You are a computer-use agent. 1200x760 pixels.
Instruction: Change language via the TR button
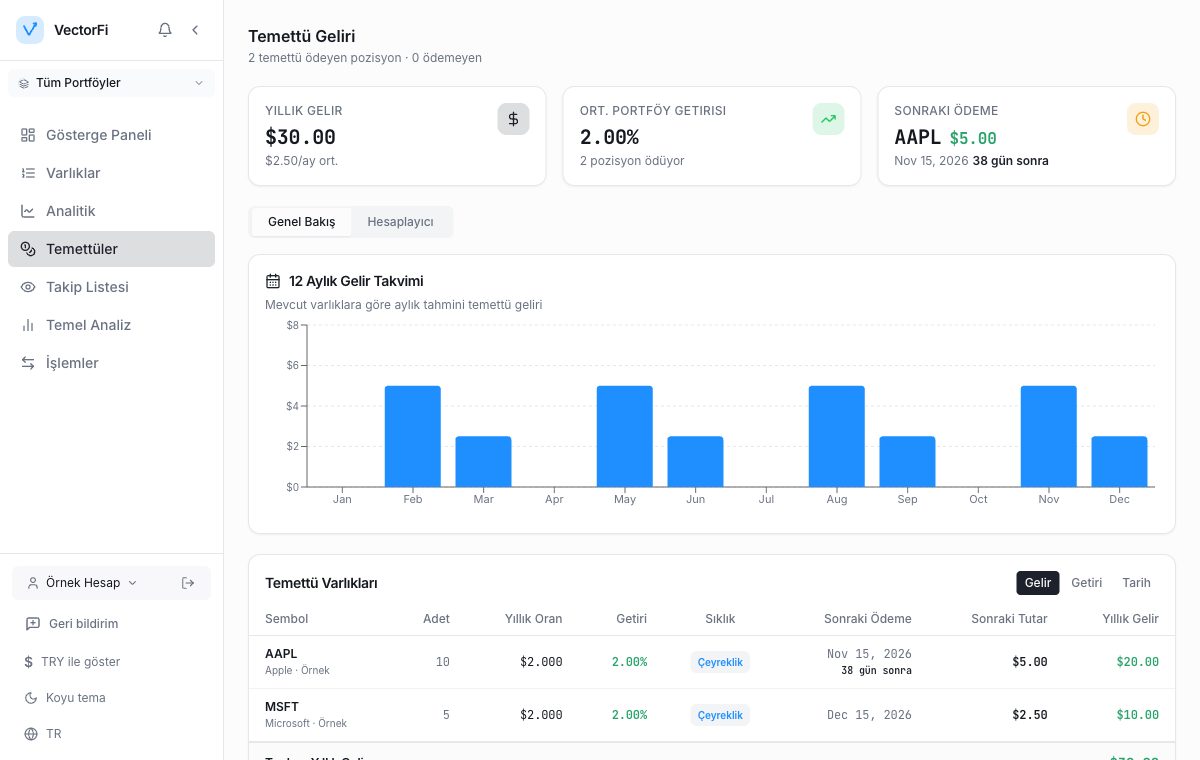(x=111, y=734)
